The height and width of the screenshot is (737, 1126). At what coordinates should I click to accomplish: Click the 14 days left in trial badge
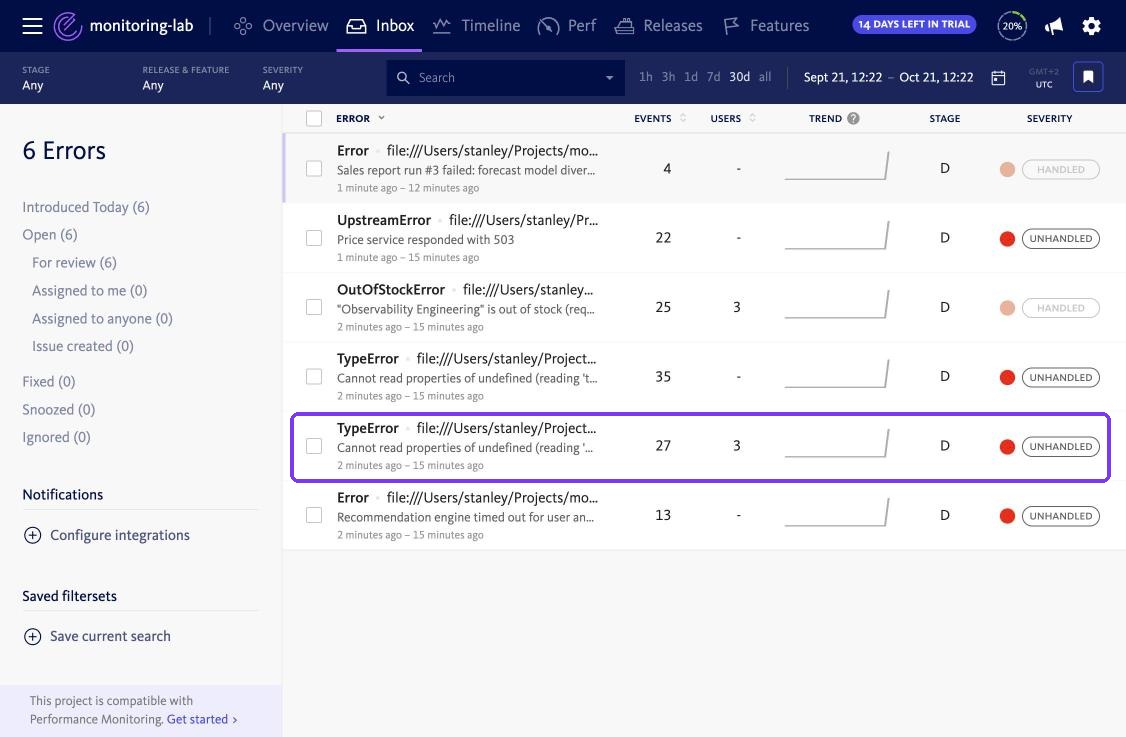click(914, 24)
